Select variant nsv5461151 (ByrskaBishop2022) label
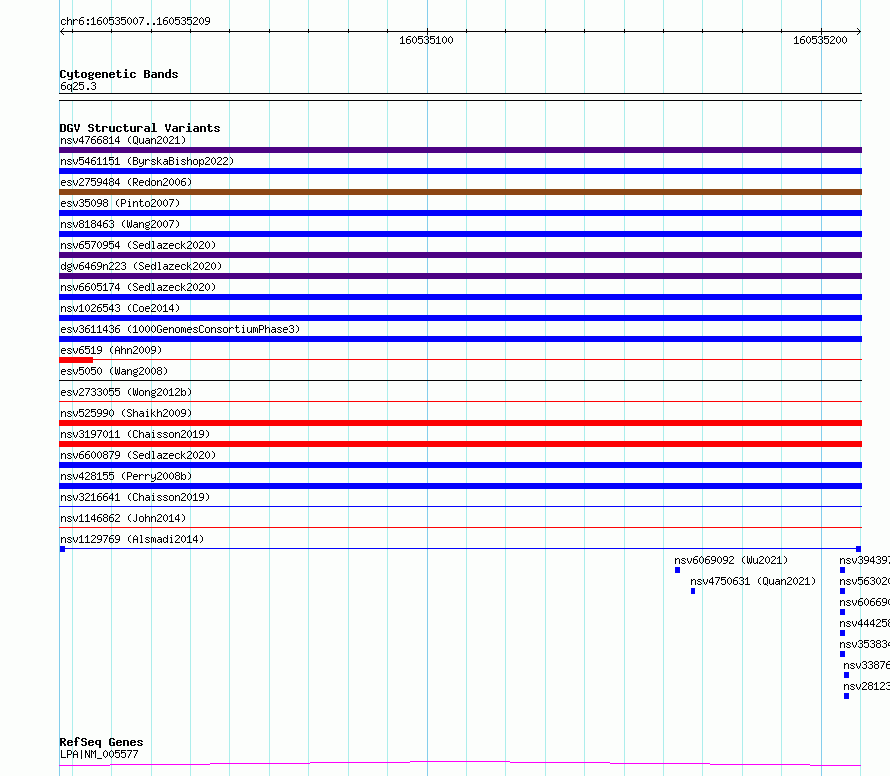This screenshot has width=890, height=776. (147, 161)
